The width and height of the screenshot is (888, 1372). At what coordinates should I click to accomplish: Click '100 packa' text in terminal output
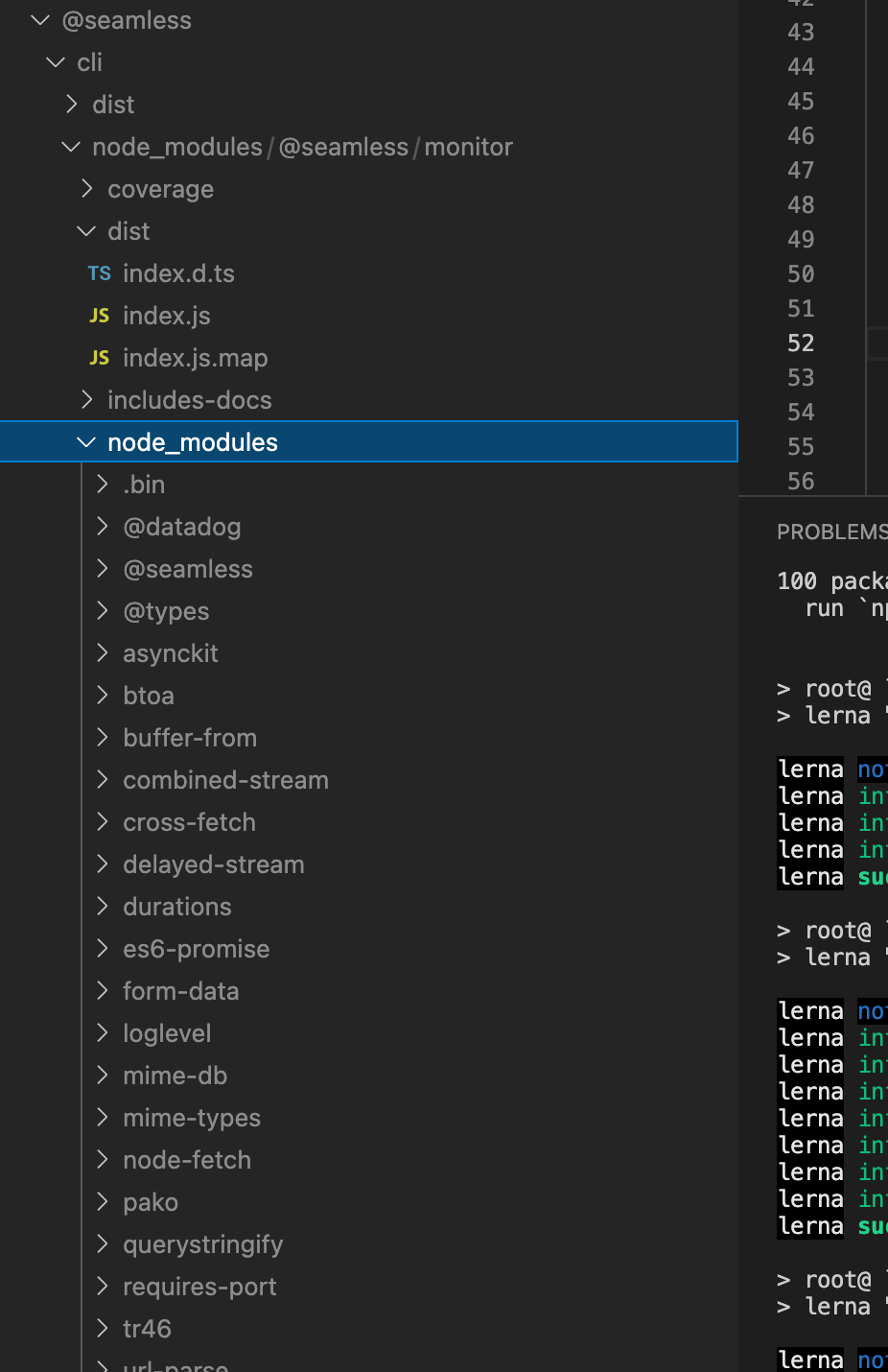pos(831,581)
